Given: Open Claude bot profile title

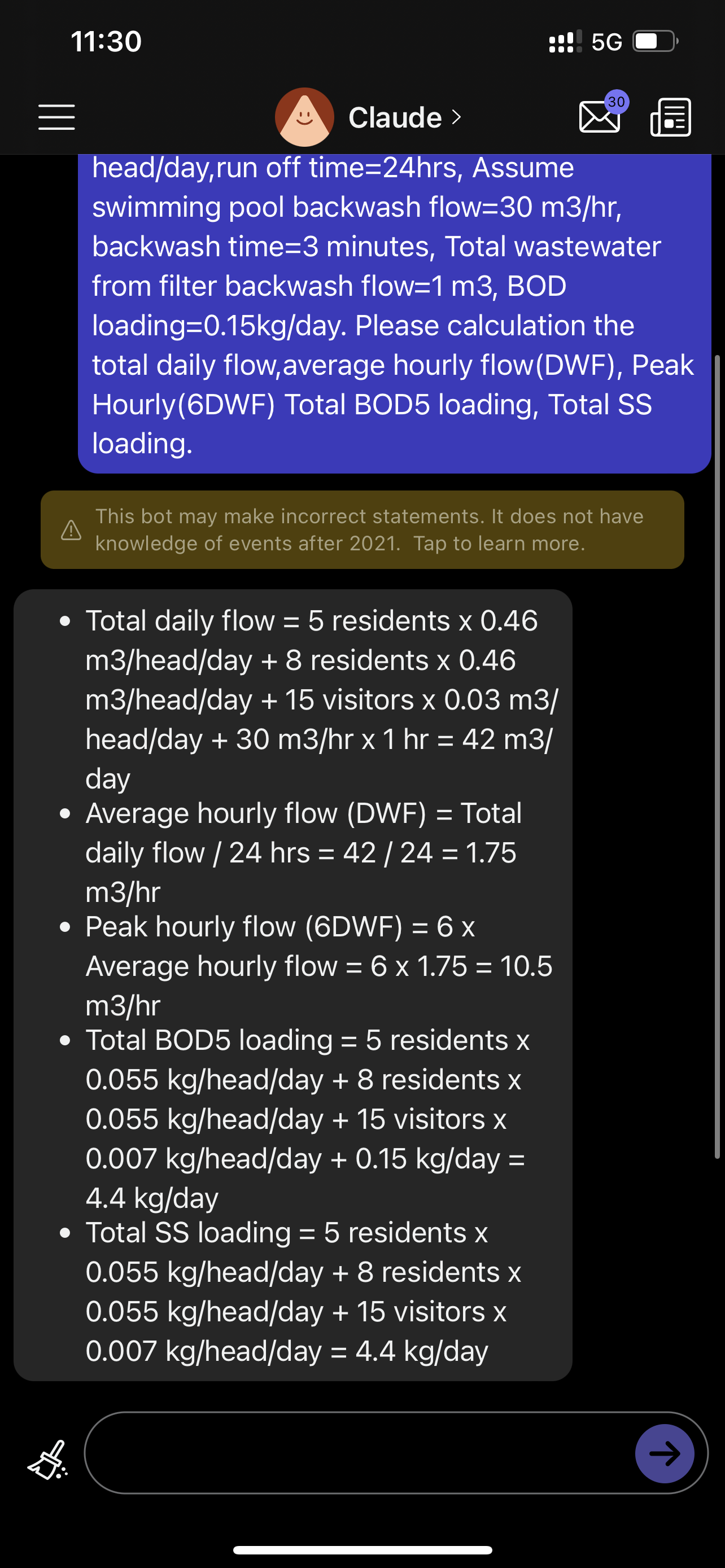Looking at the screenshot, I should [395, 117].
